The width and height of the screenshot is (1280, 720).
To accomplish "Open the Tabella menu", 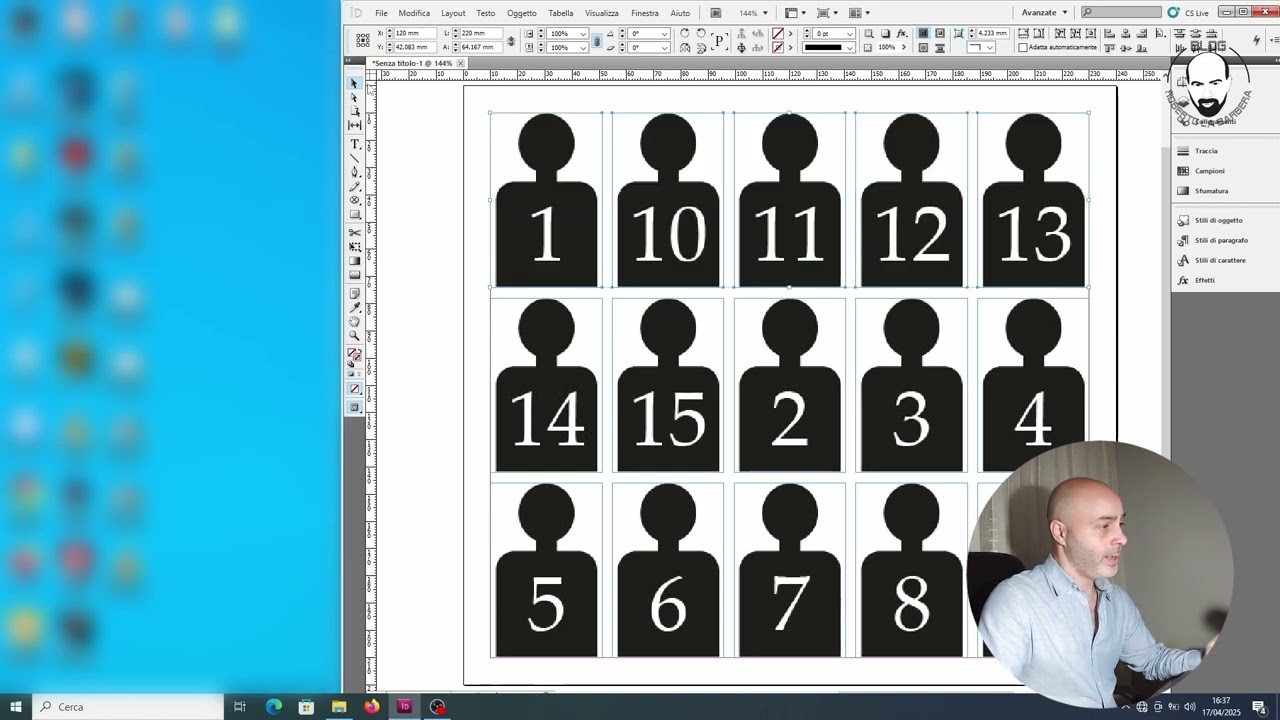I will point(561,13).
